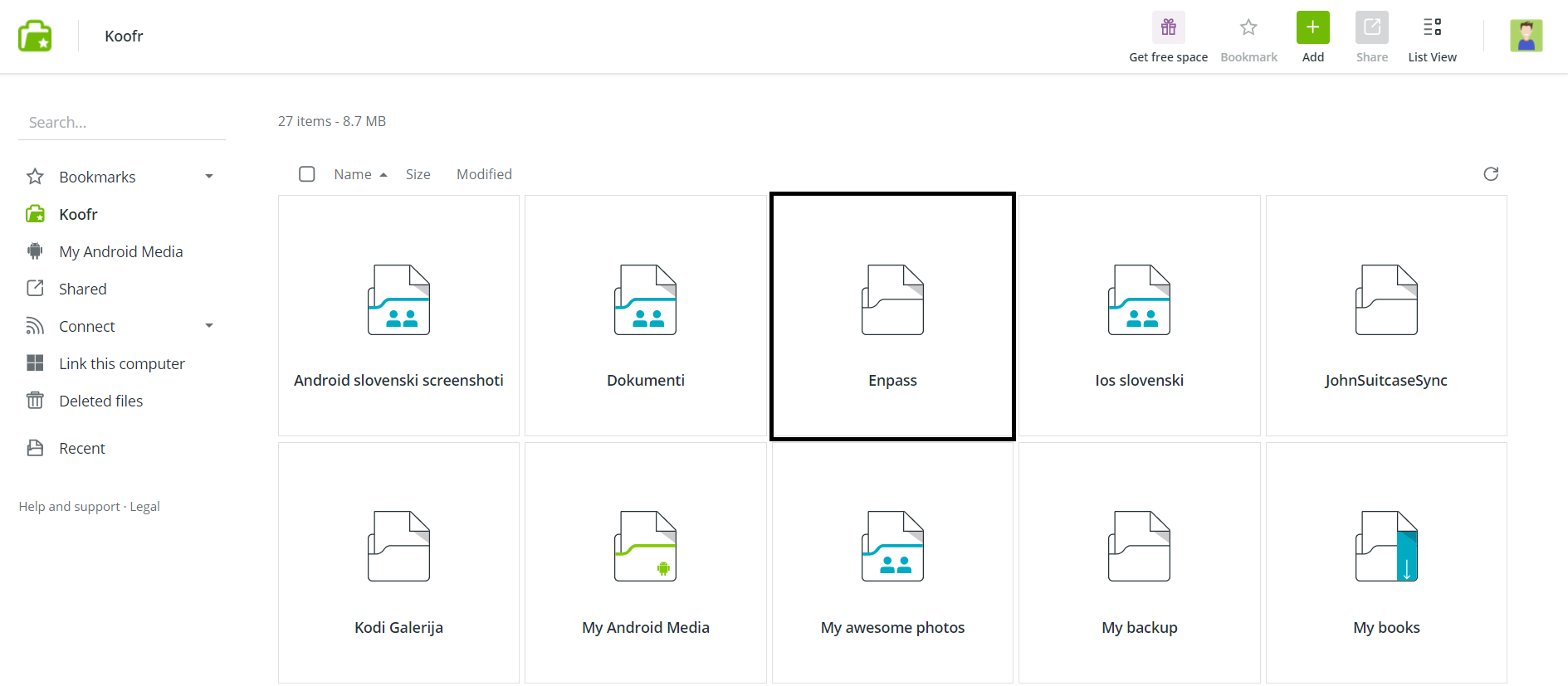Select Link this computer
Image resolution: width=1568 pixels, height=686 pixels.
[x=122, y=363]
